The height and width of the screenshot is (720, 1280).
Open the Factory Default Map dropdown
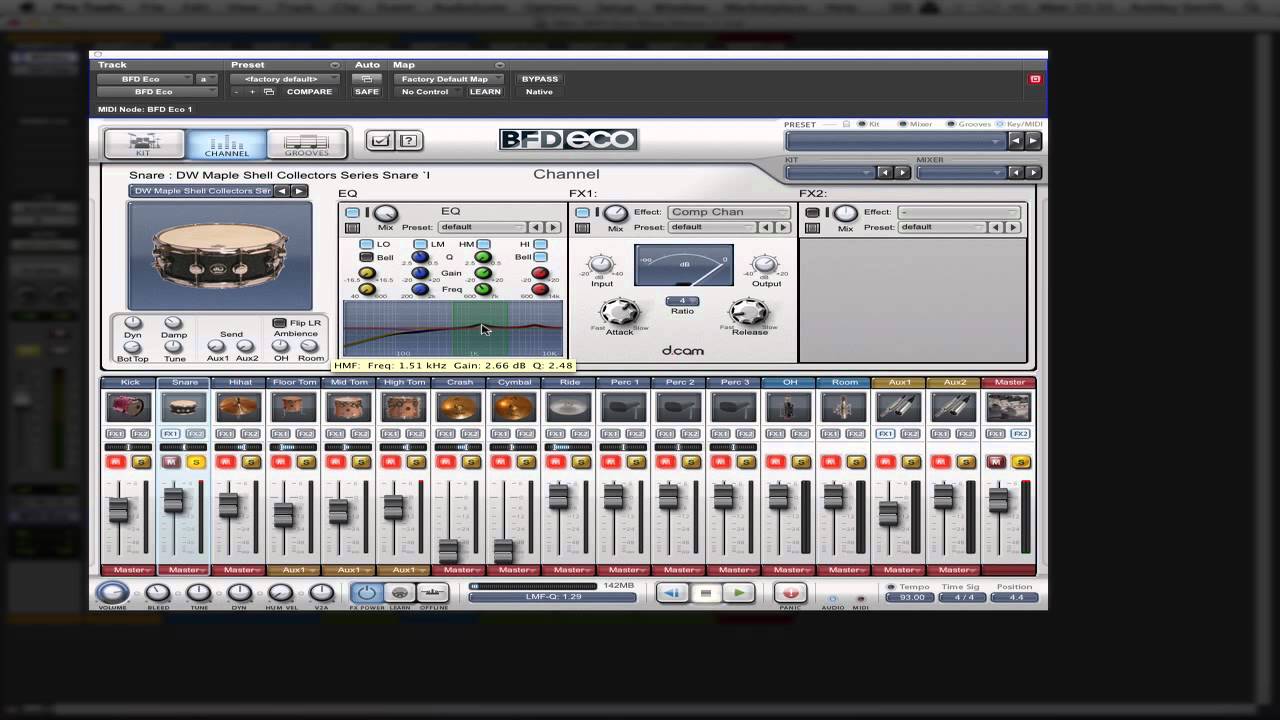click(447, 79)
